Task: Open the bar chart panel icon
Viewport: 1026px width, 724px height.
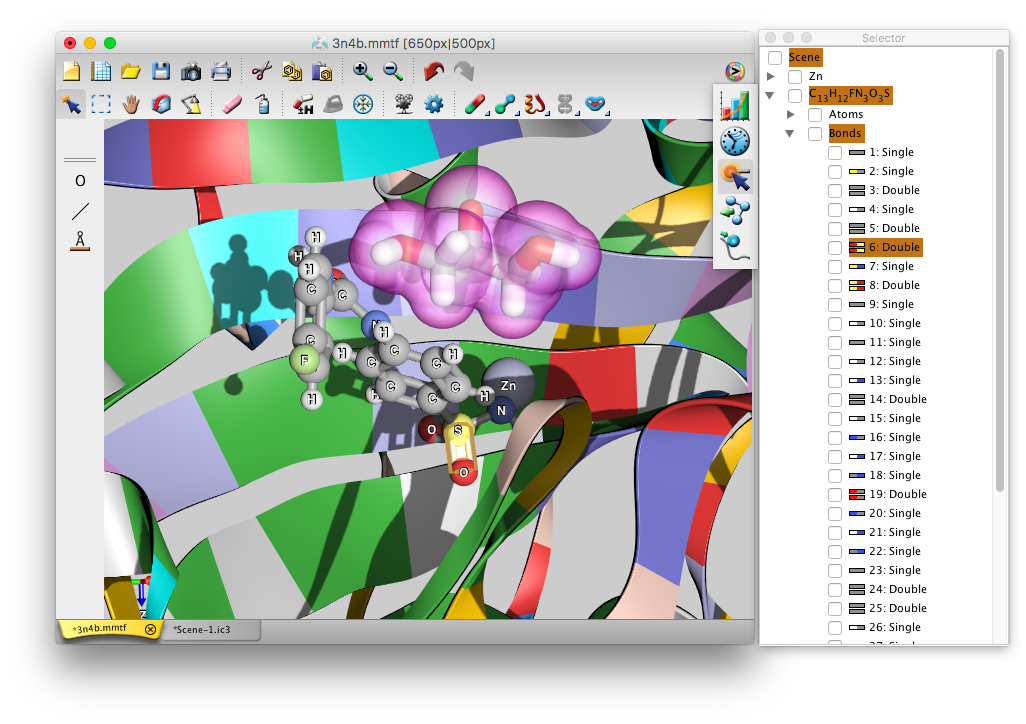Action: 735,106
